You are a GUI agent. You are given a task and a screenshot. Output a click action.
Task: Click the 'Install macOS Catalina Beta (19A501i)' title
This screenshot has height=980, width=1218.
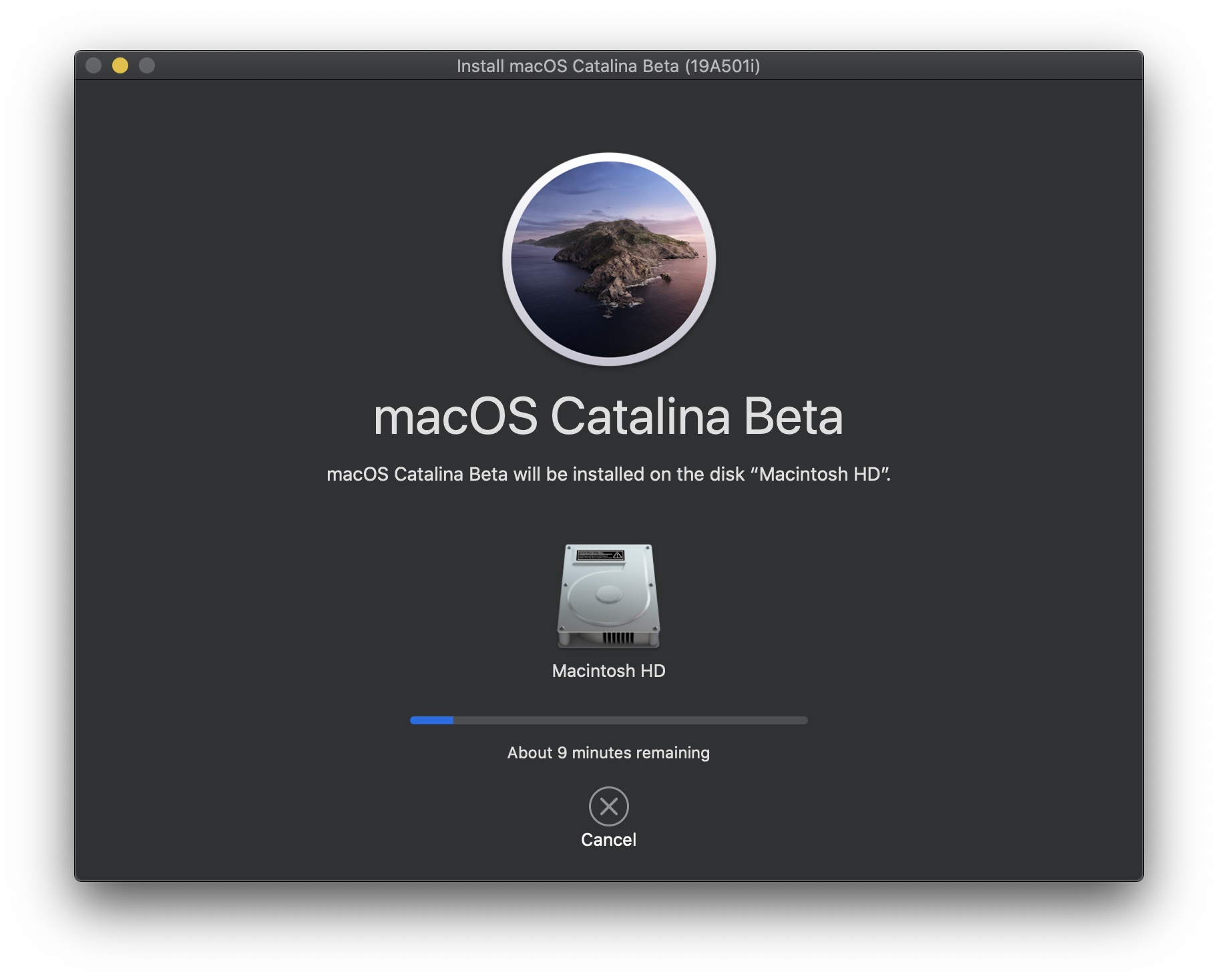coord(608,66)
